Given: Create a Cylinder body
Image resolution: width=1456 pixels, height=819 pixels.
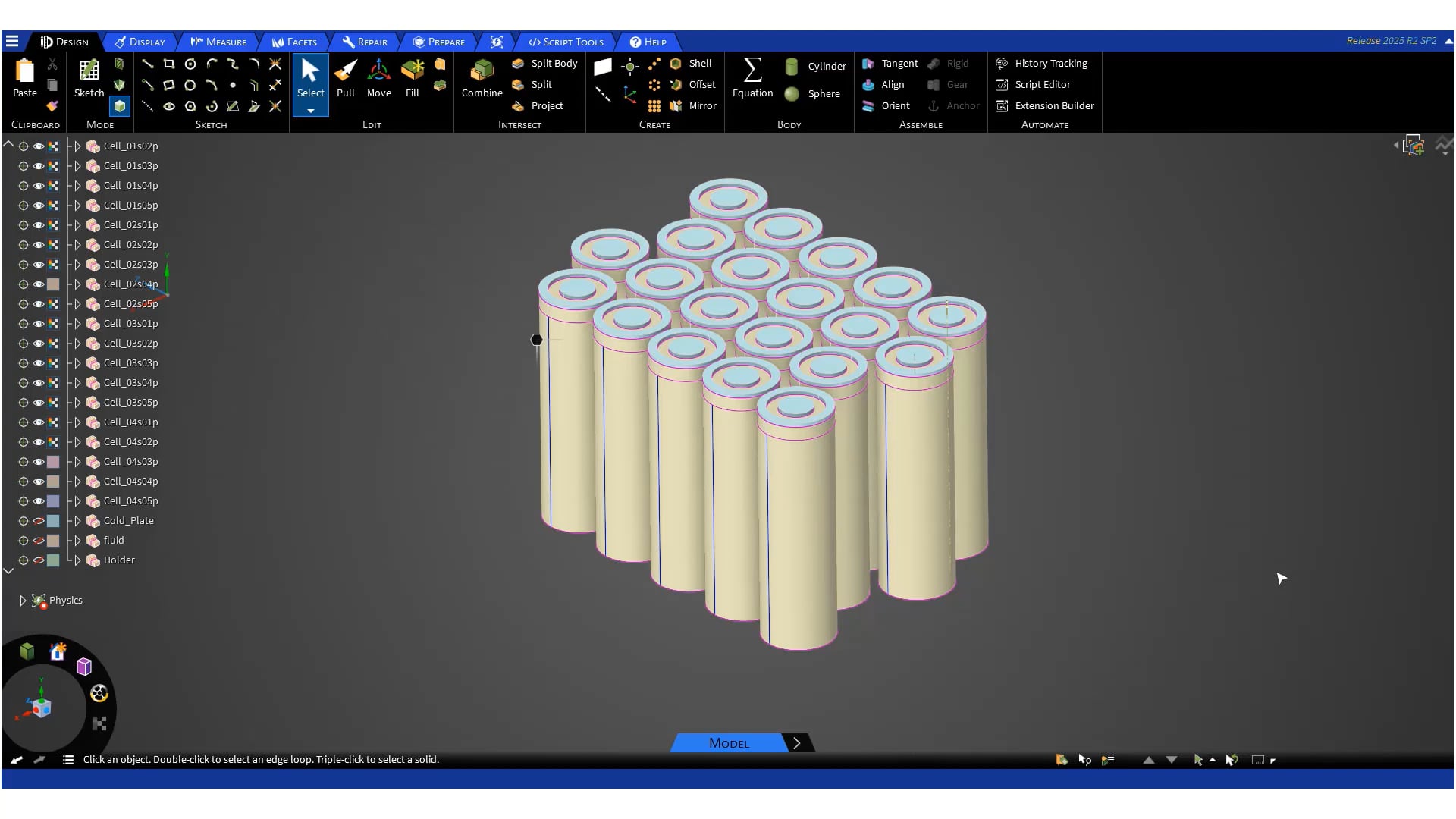Looking at the screenshot, I should [x=815, y=67].
